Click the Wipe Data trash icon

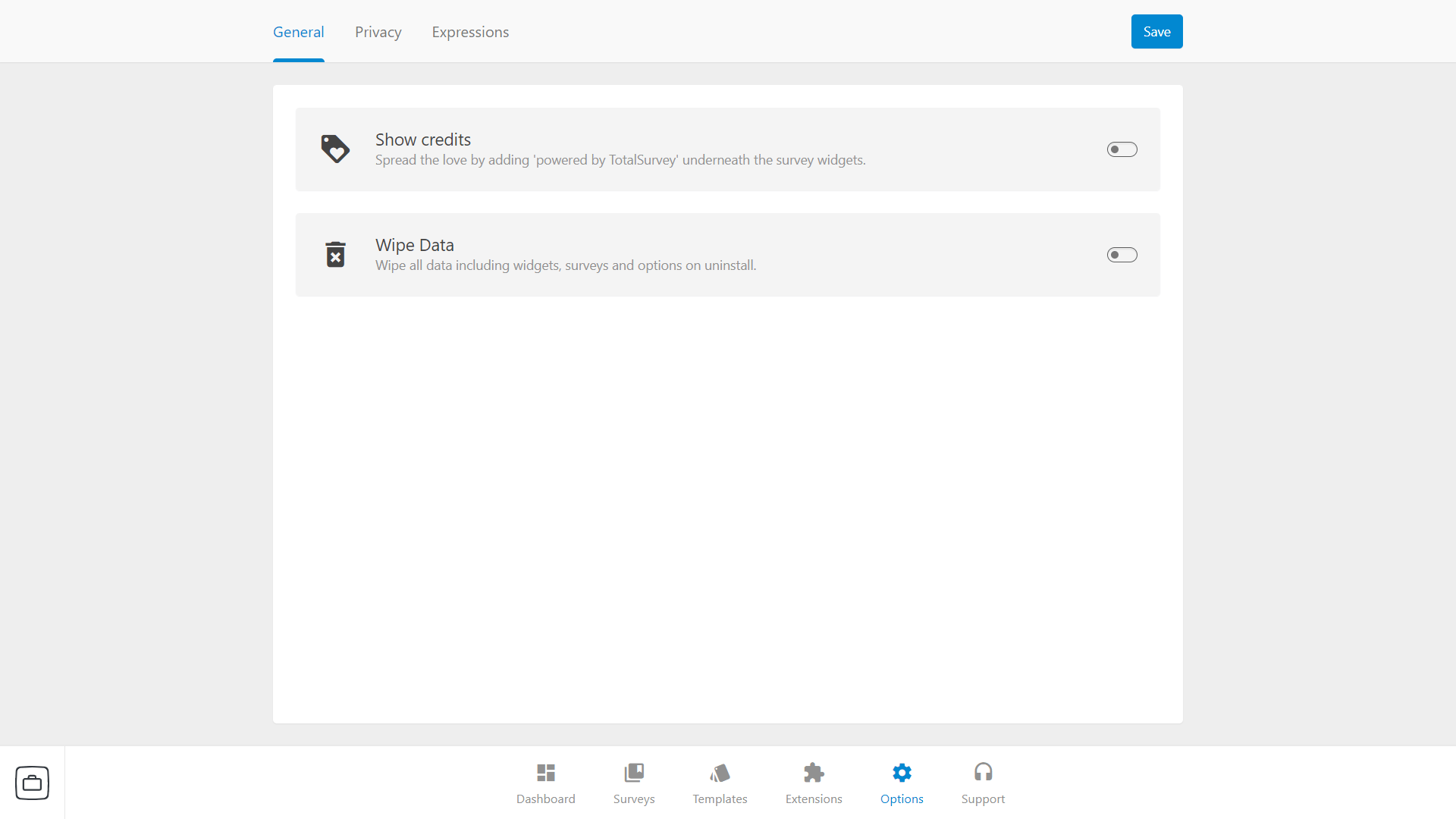[x=335, y=254]
